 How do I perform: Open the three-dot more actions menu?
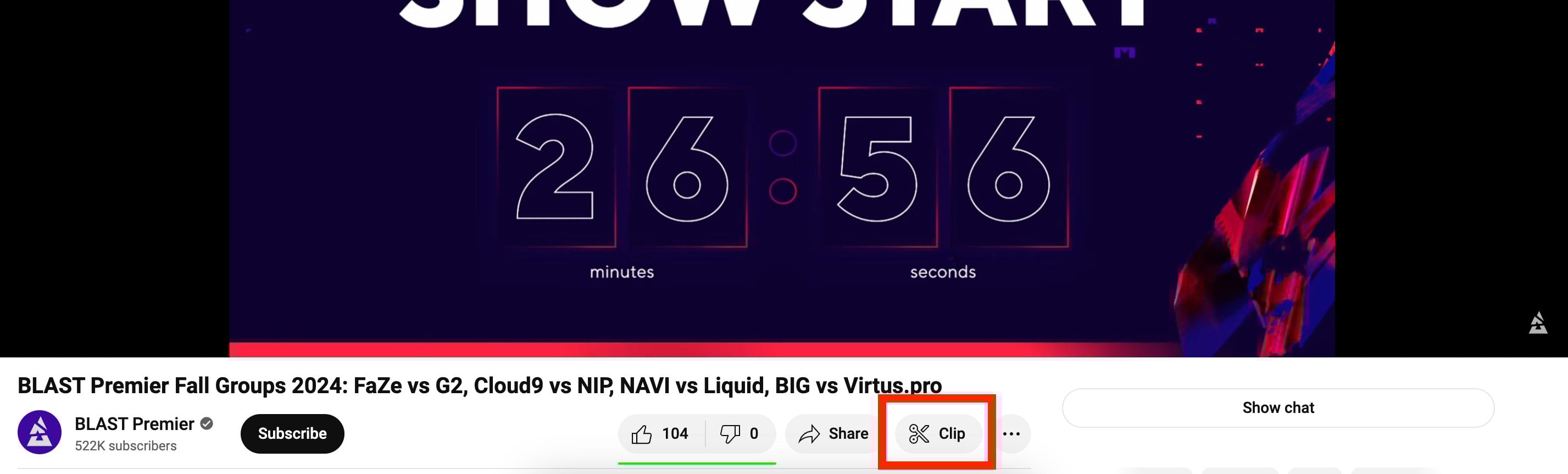(x=1011, y=434)
